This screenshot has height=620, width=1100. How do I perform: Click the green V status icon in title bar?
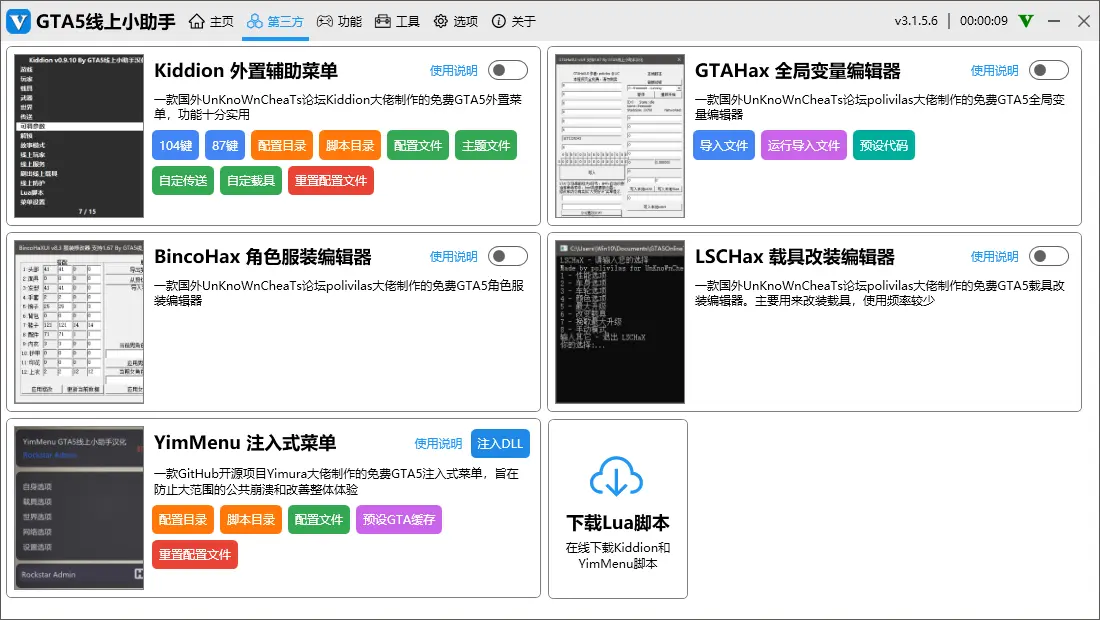(x=1026, y=21)
